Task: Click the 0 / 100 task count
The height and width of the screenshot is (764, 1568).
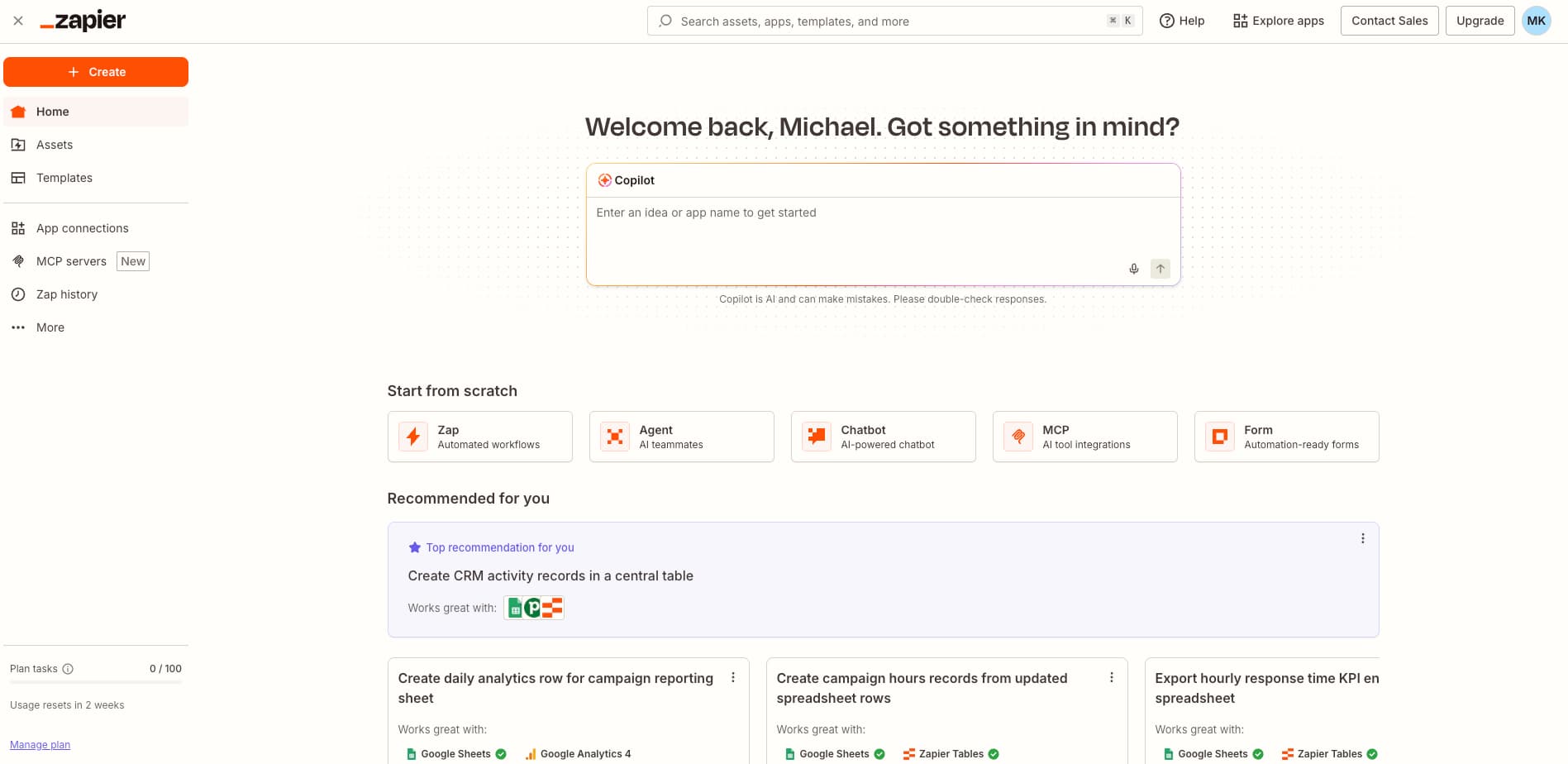Action: coord(165,669)
